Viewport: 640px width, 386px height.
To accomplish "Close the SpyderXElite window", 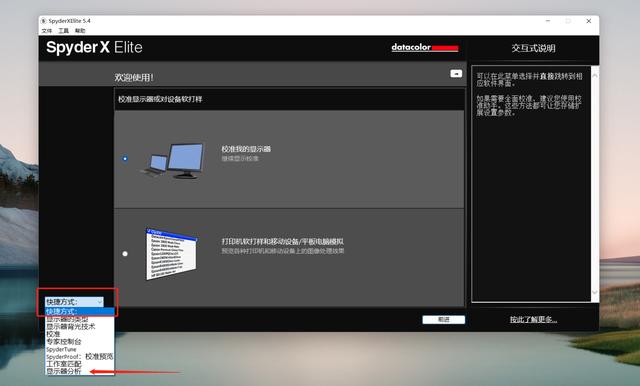I will (x=589, y=21).
